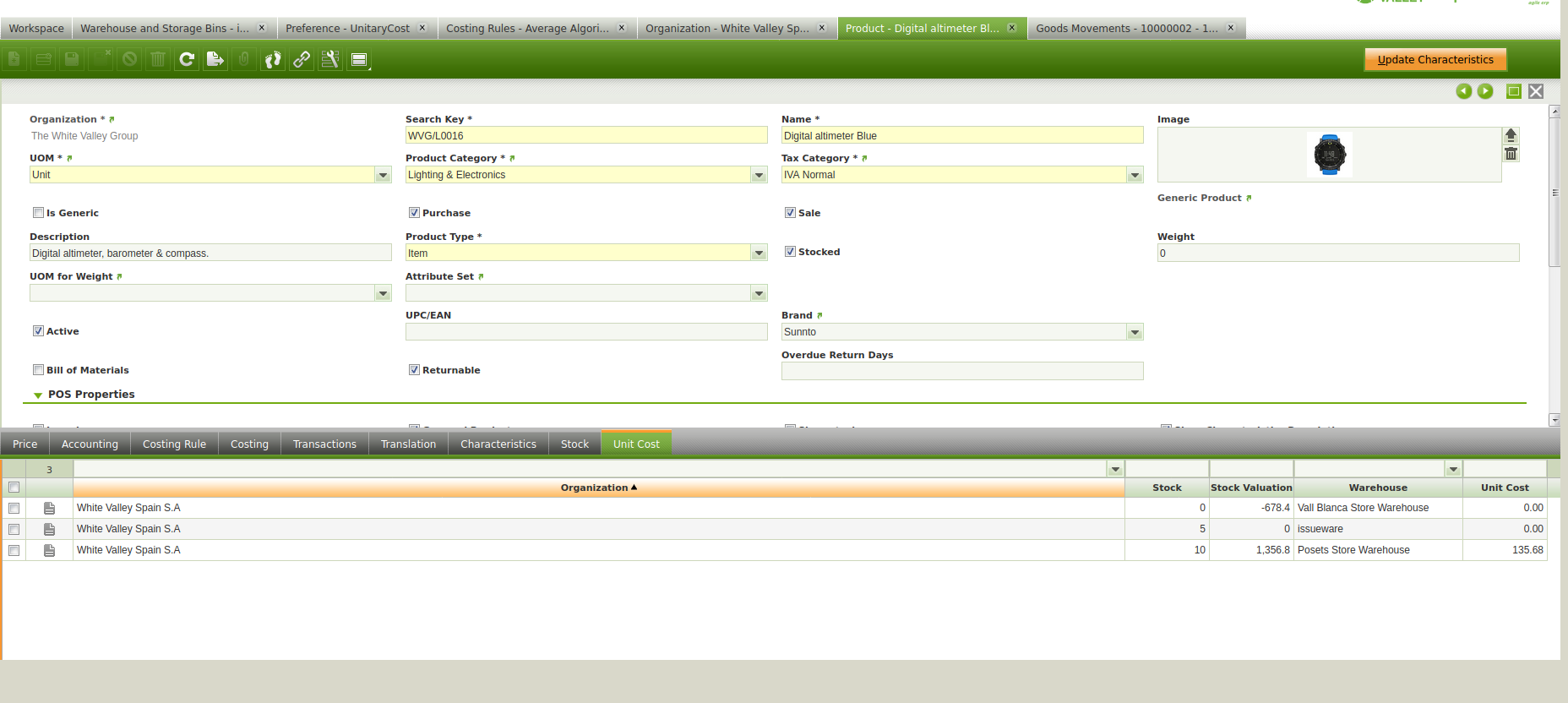Sort by the Unit Cost column header
Screen dimensions: 1568x703
tap(1505, 488)
